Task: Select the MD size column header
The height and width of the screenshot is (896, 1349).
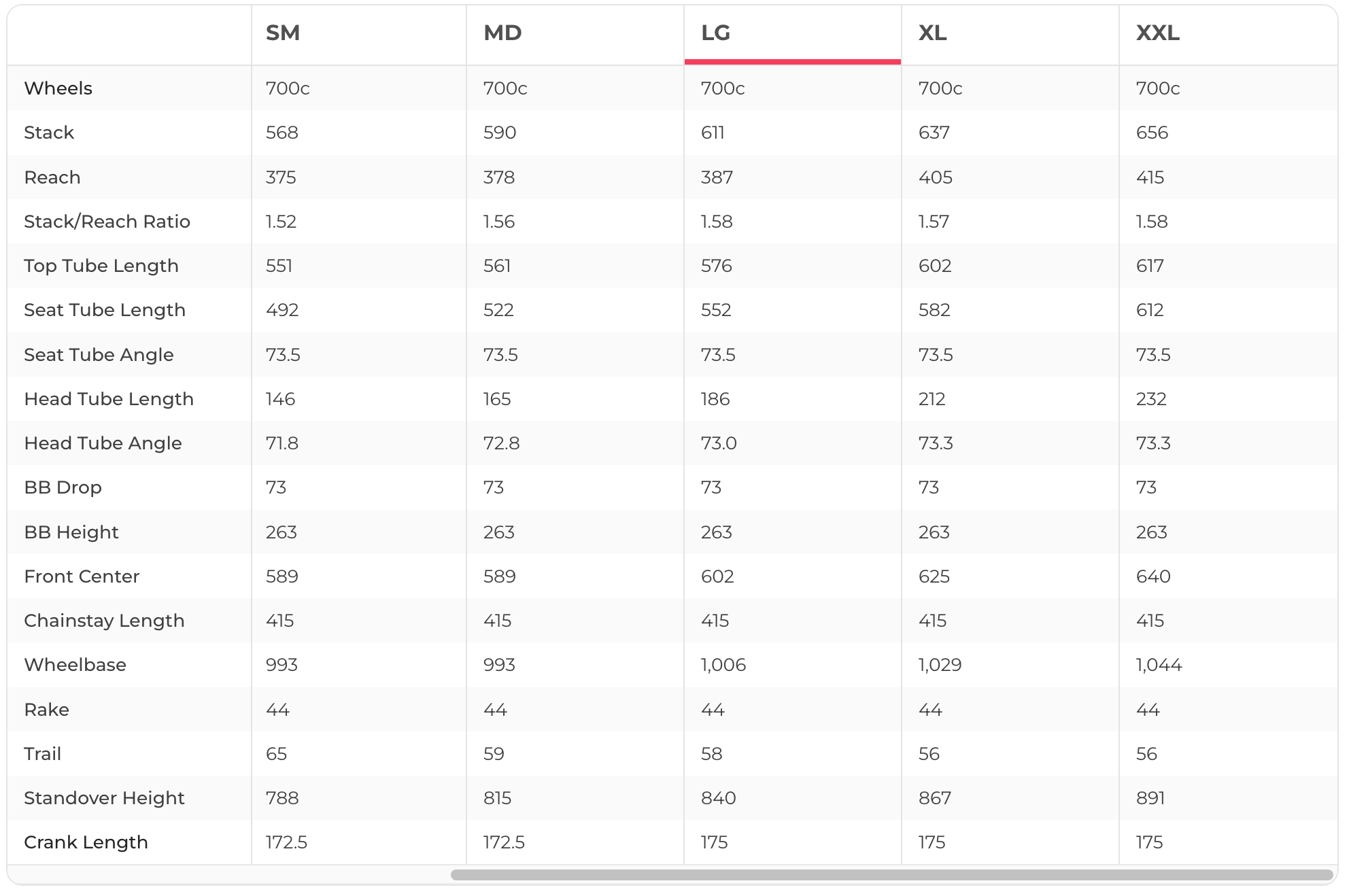Action: click(502, 33)
